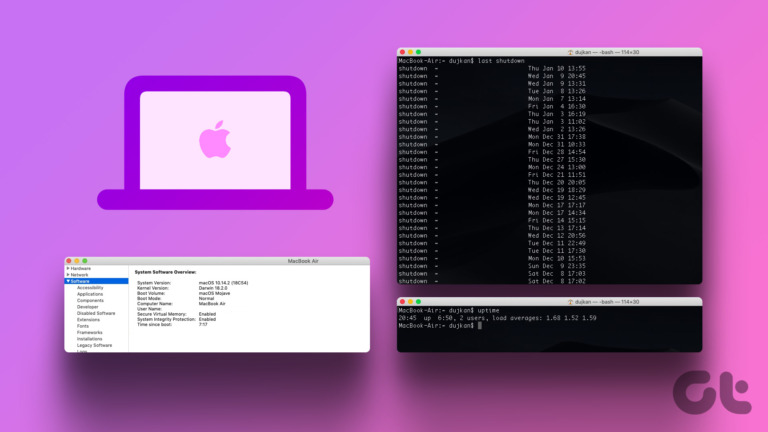Close the MacBook Air System Information window
This screenshot has height=432, width=768.
(x=69, y=261)
